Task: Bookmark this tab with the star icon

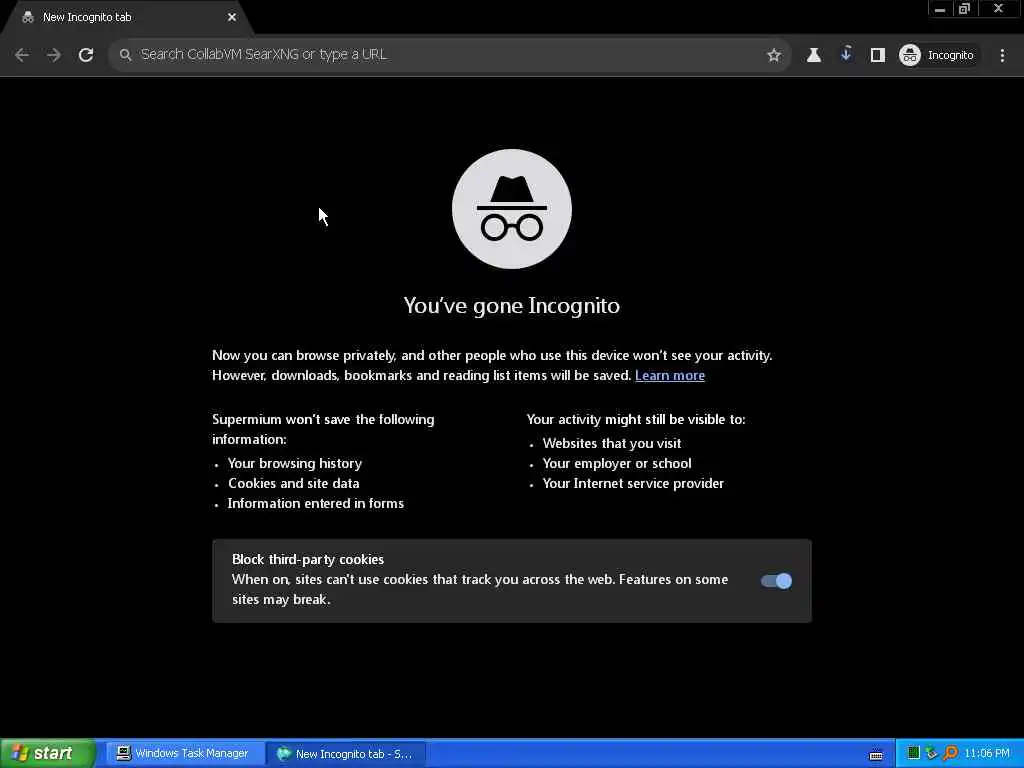Action: (x=774, y=55)
